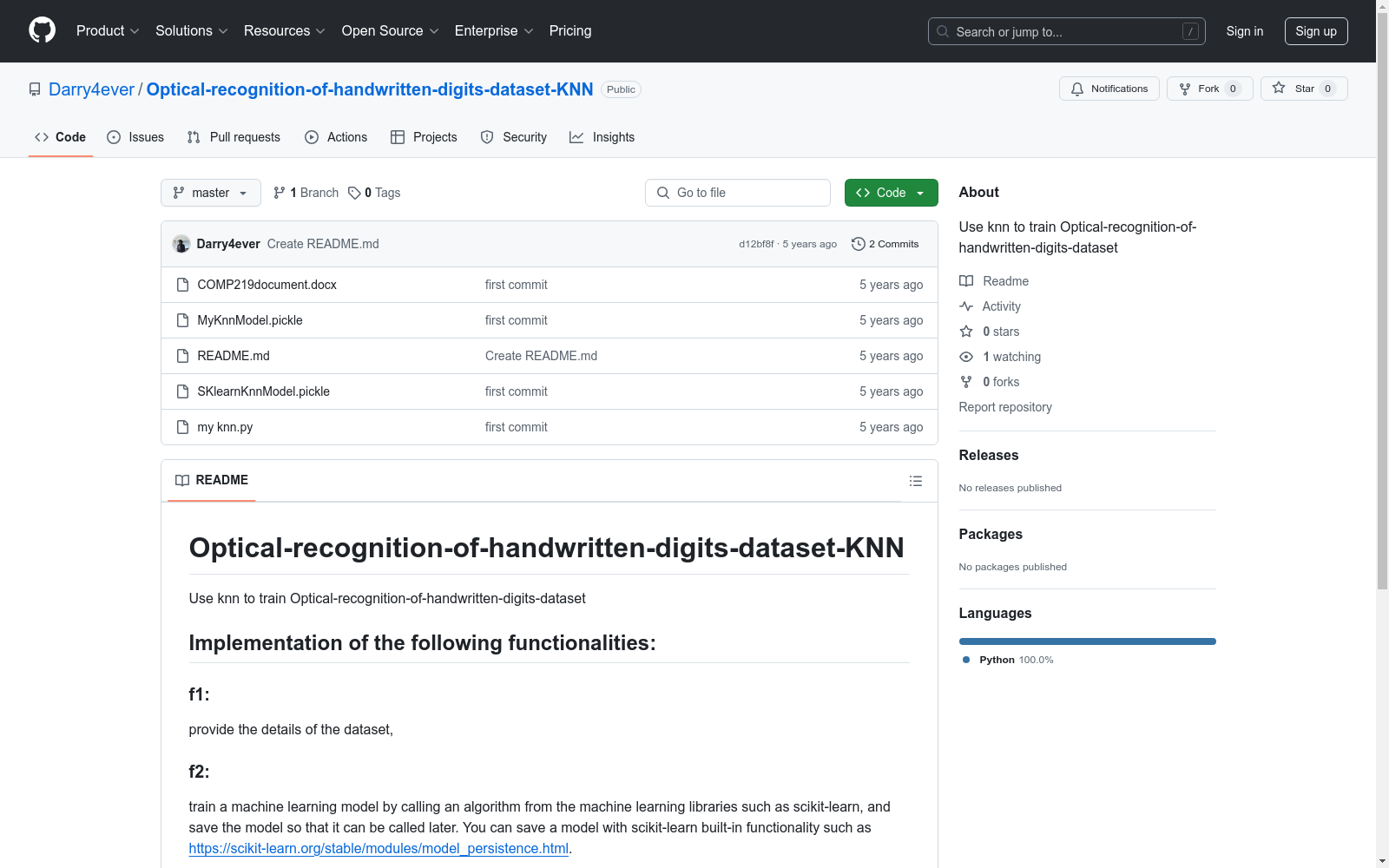Screen dimensions: 1389x868
Task: Click the Python blue languages bar
Action: [1087, 641]
